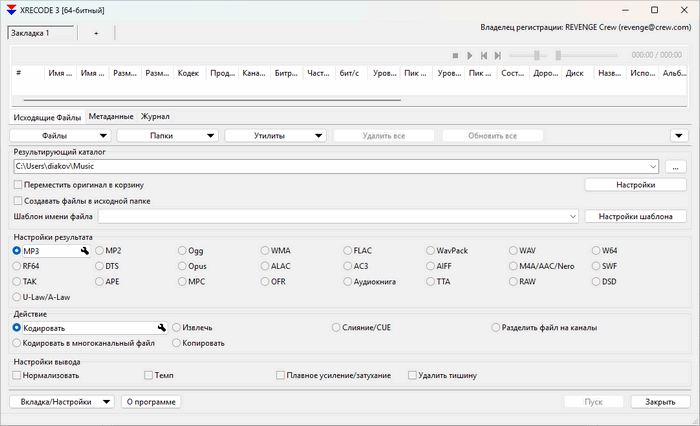Open the Журнал tab

coord(155,117)
